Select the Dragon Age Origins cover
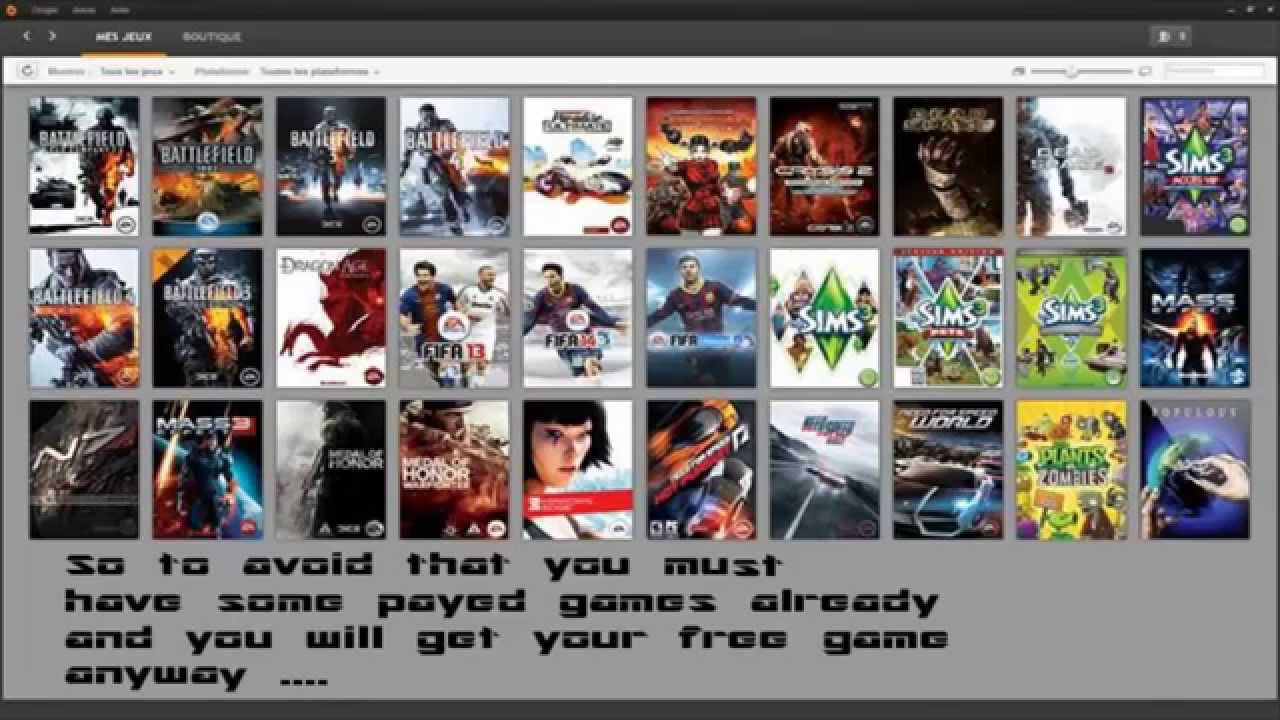 pos(331,318)
